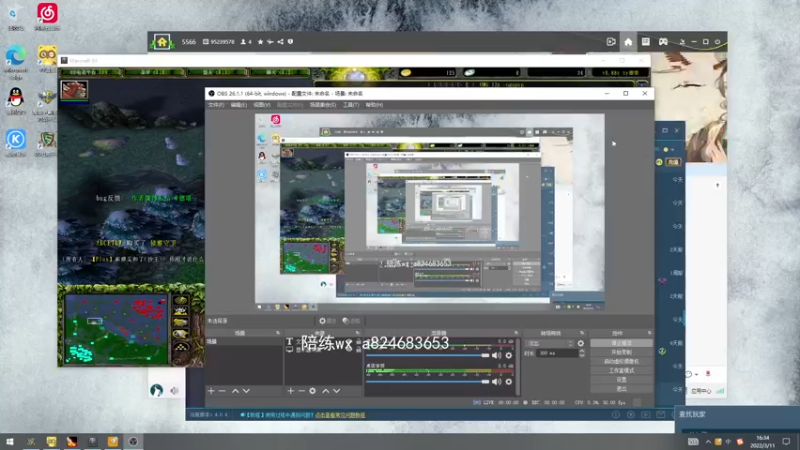Click the bottom minimap formation button
800x450 pixels.
click(181, 346)
